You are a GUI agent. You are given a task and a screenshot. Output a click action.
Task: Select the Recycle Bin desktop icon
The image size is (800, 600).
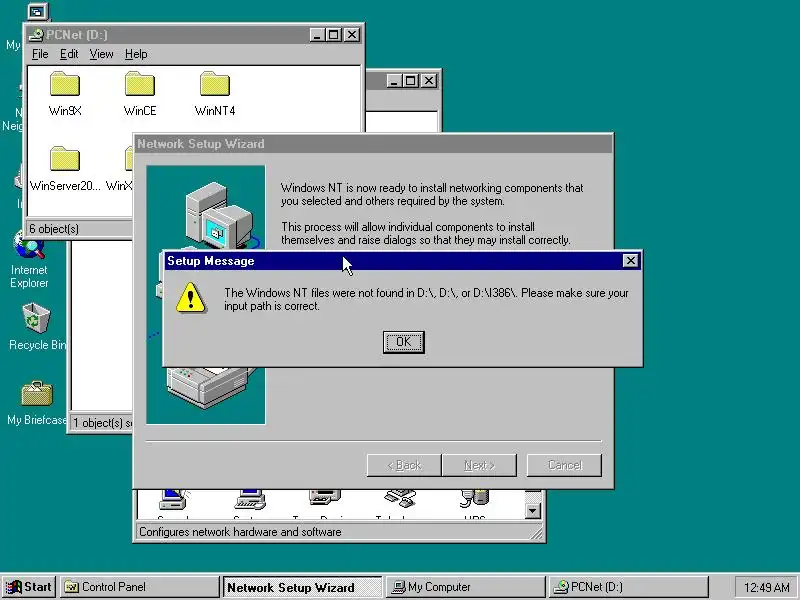(x=36, y=327)
